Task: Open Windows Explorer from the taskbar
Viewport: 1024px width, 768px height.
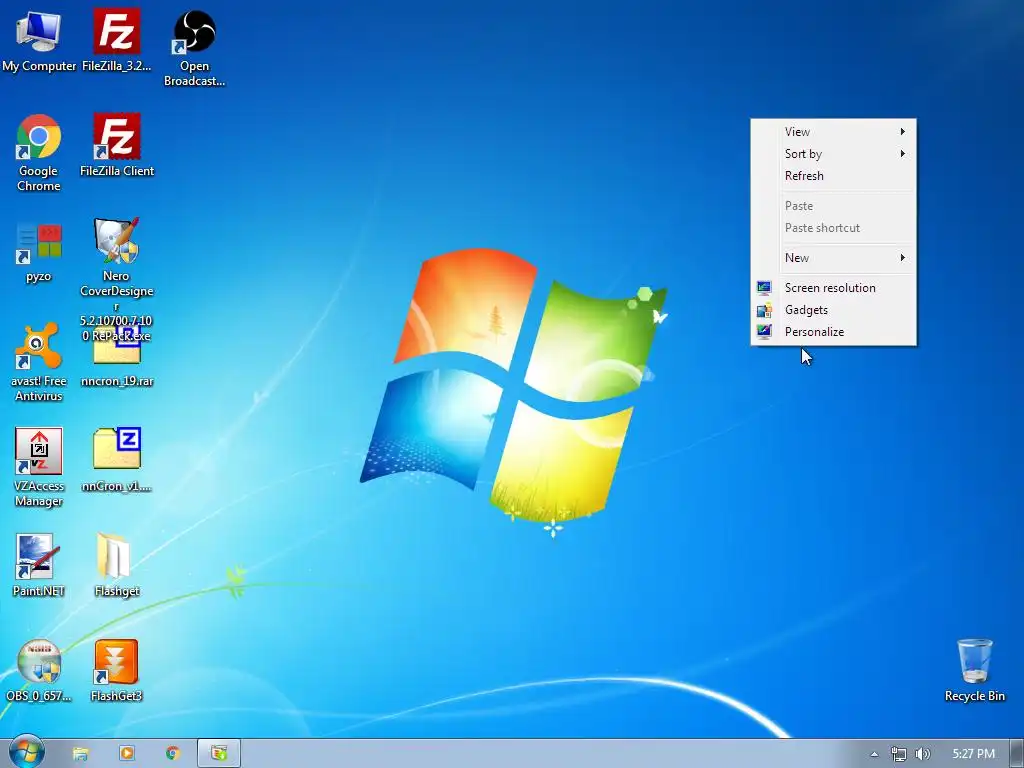Action: click(80, 754)
